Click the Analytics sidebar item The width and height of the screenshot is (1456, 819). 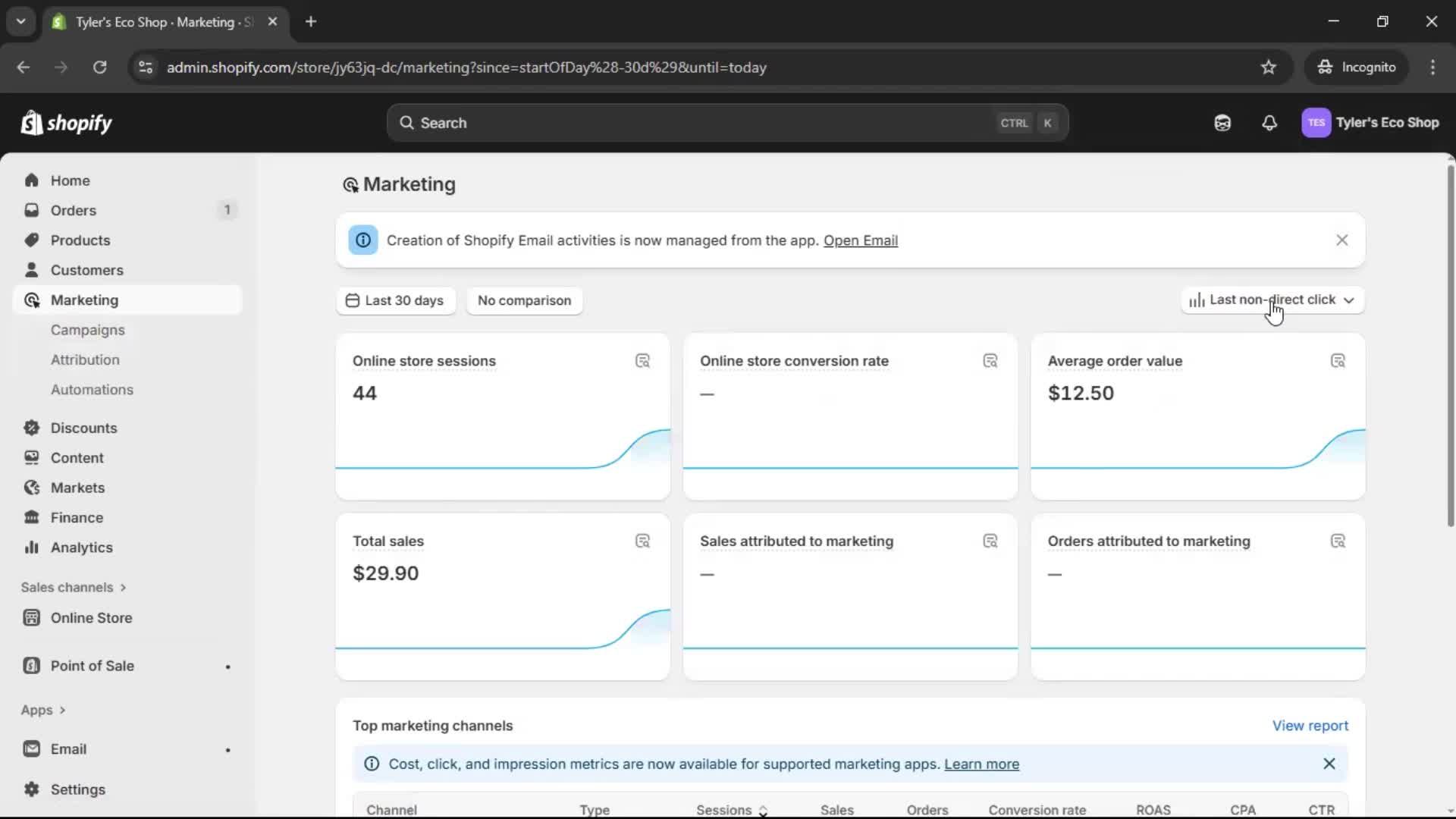(x=82, y=547)
